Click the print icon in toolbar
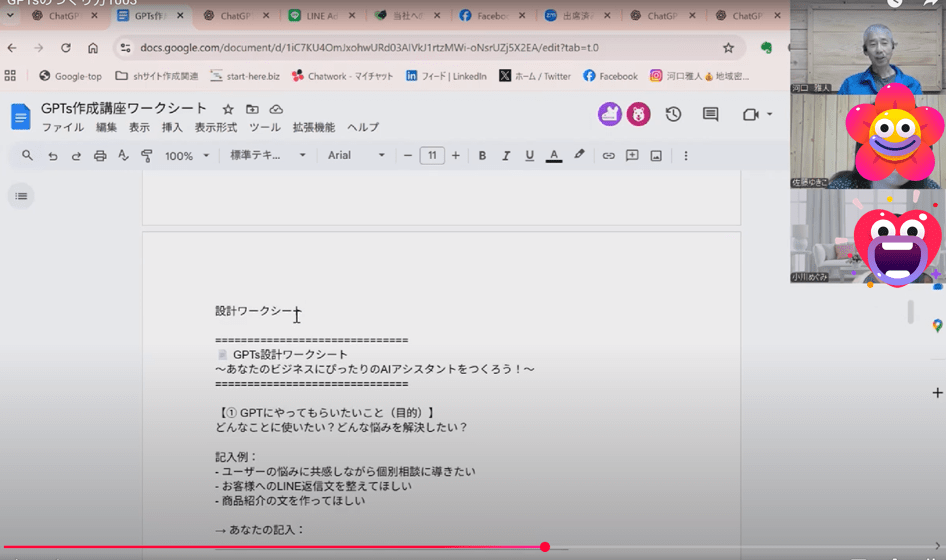 (x=100, y=156)
